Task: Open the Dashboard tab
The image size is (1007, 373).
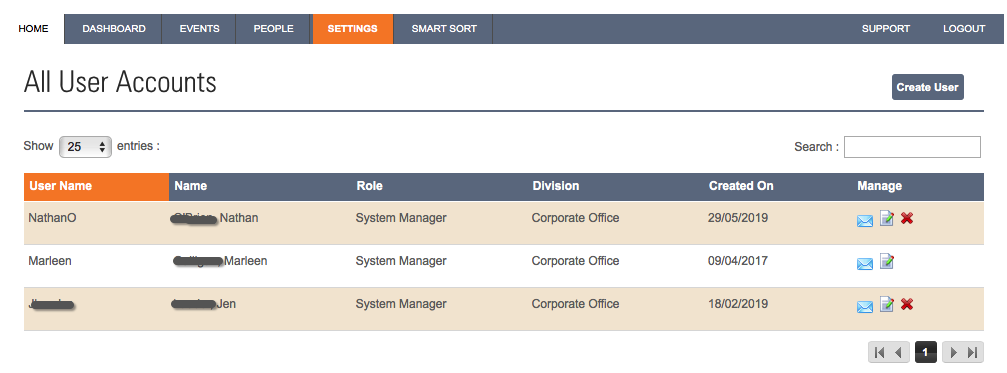Action: click(114, 29)
